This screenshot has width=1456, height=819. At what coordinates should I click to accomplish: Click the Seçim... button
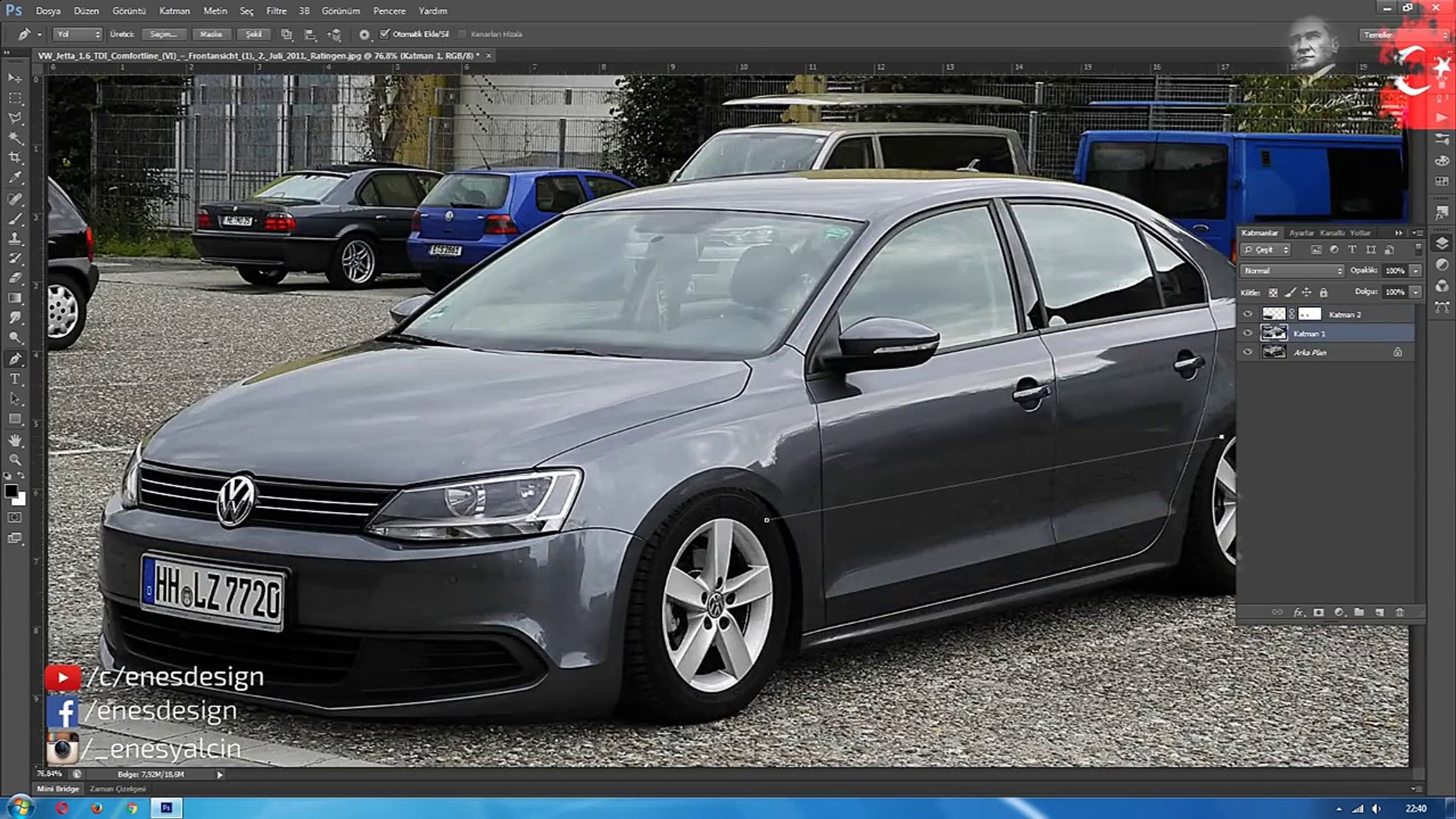163,34
